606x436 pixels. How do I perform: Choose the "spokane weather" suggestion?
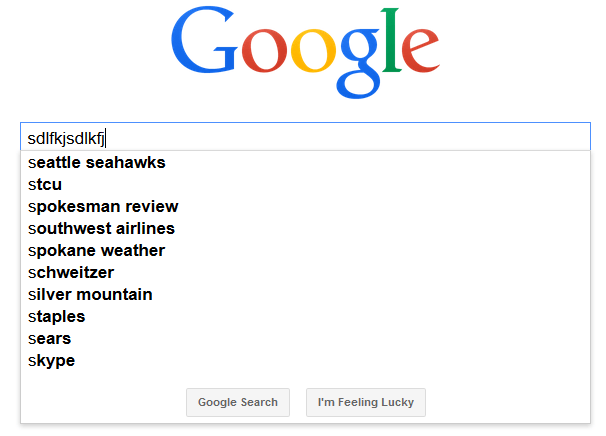point(96,250)
